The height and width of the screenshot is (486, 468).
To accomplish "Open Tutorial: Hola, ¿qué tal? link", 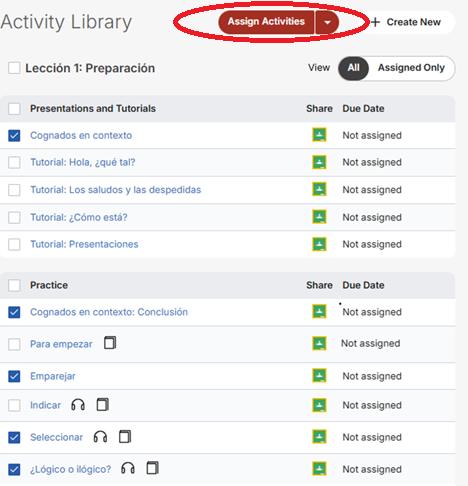I will [x=83, y=163].
